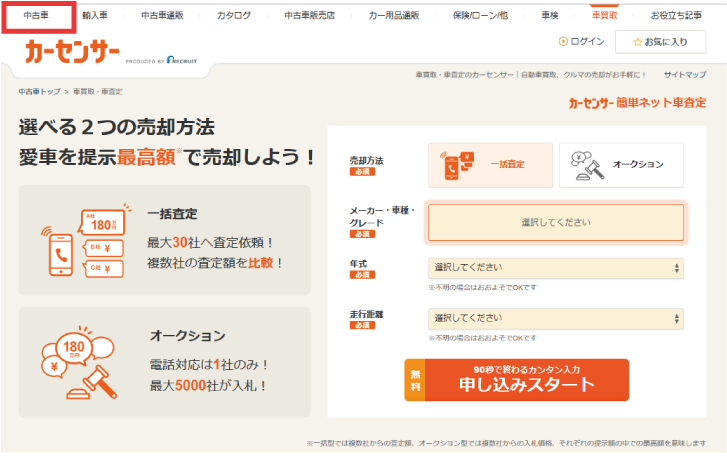Screen dimensions: 727x458
Task: Click the 必須 badge under 走行距離
Action: (362, 325)
